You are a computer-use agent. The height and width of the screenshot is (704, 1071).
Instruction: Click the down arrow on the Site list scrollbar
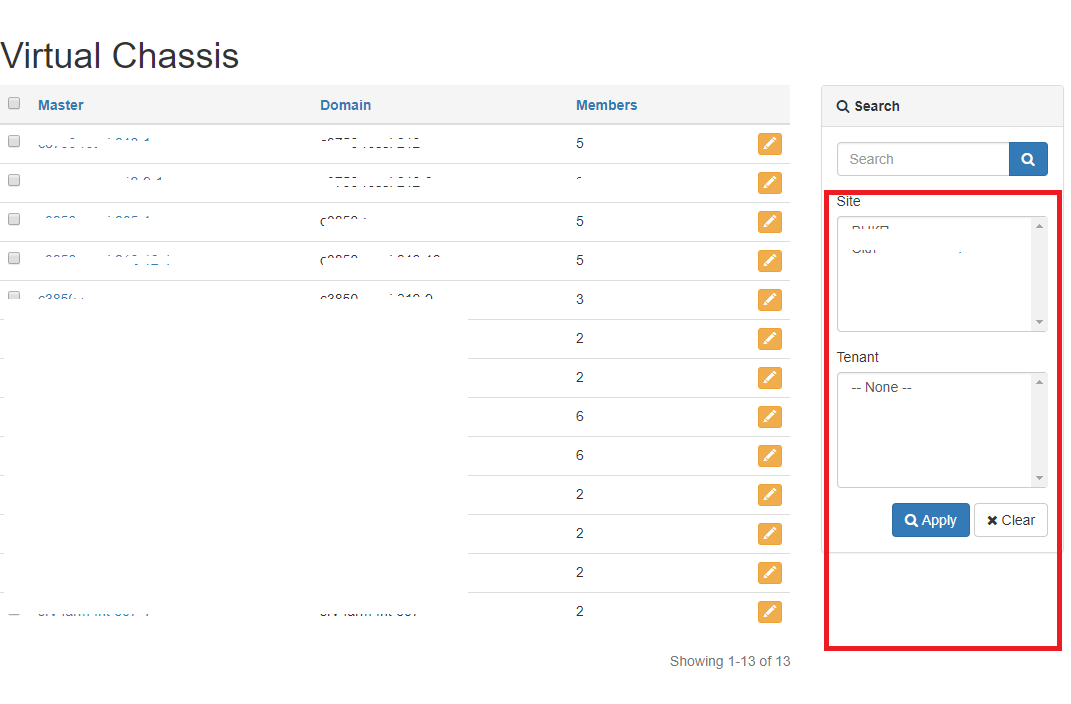(1038, 322)
